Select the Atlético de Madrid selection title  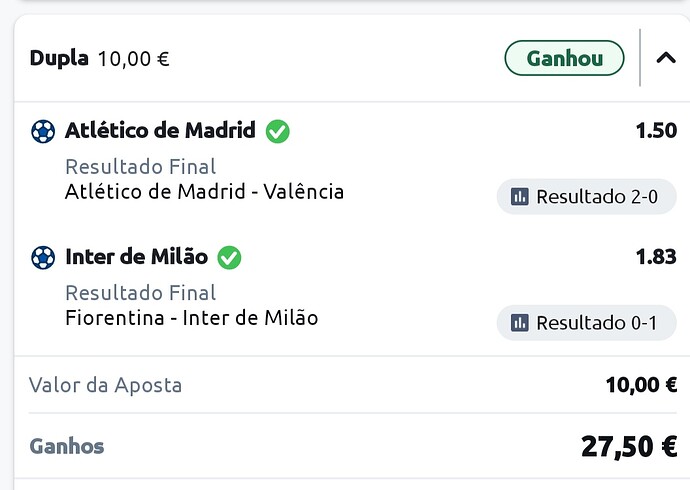point(160,130)
